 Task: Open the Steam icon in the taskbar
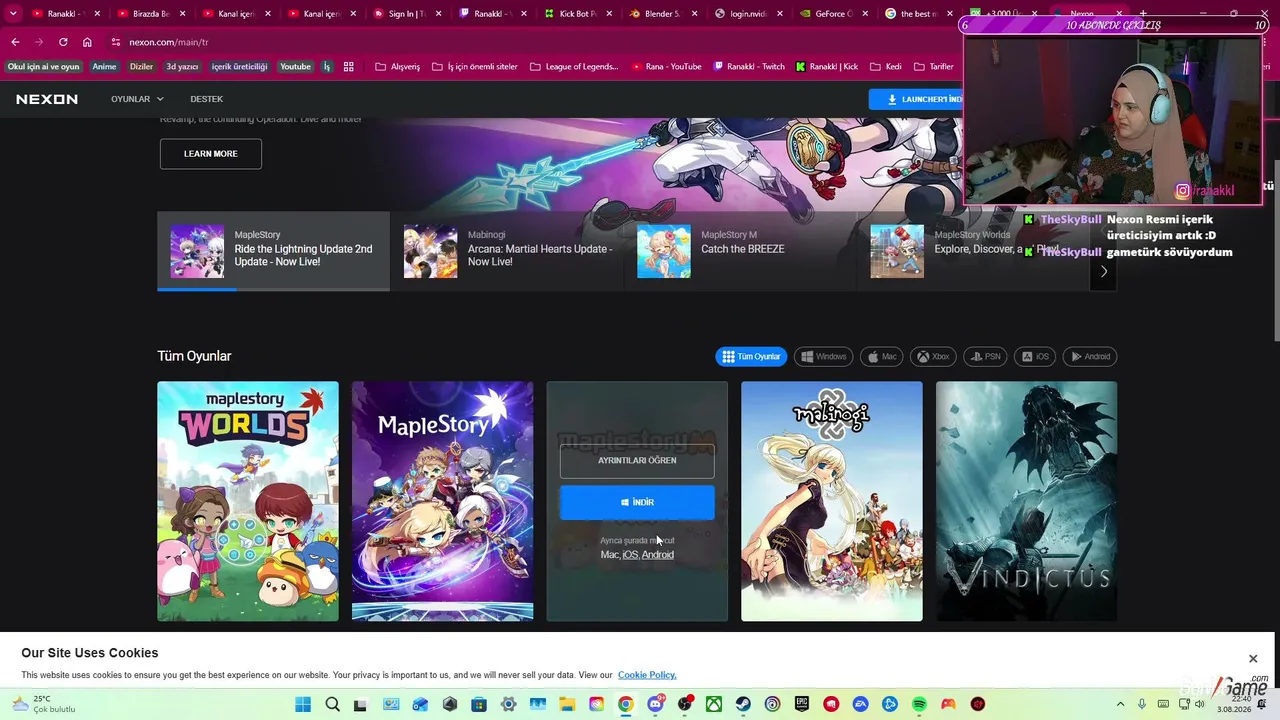[744, 704]
